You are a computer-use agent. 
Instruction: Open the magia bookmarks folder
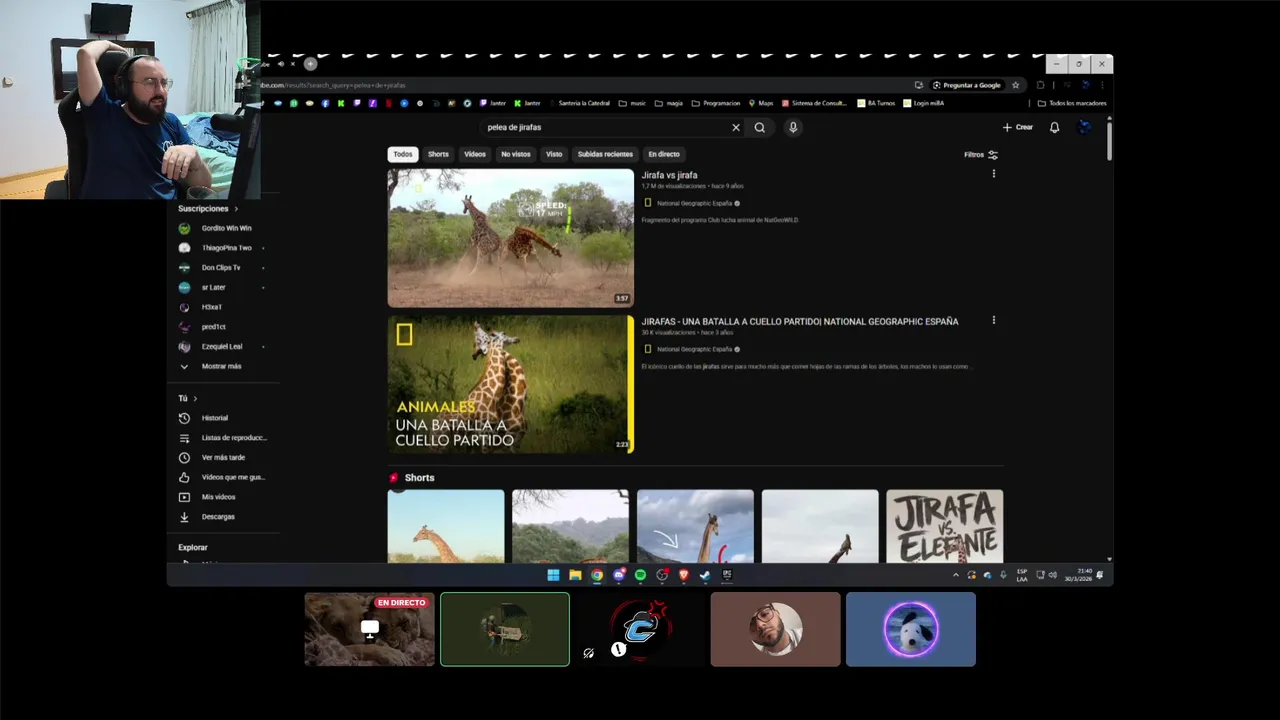669,103
